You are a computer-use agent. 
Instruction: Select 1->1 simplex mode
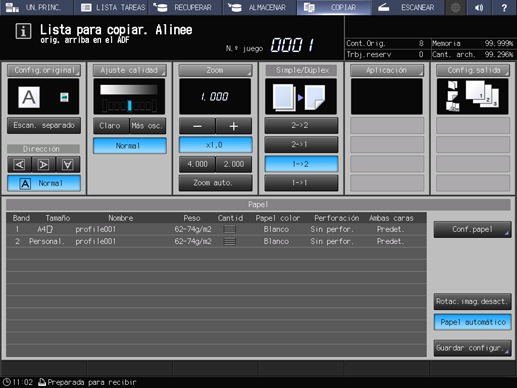(301, 183)
